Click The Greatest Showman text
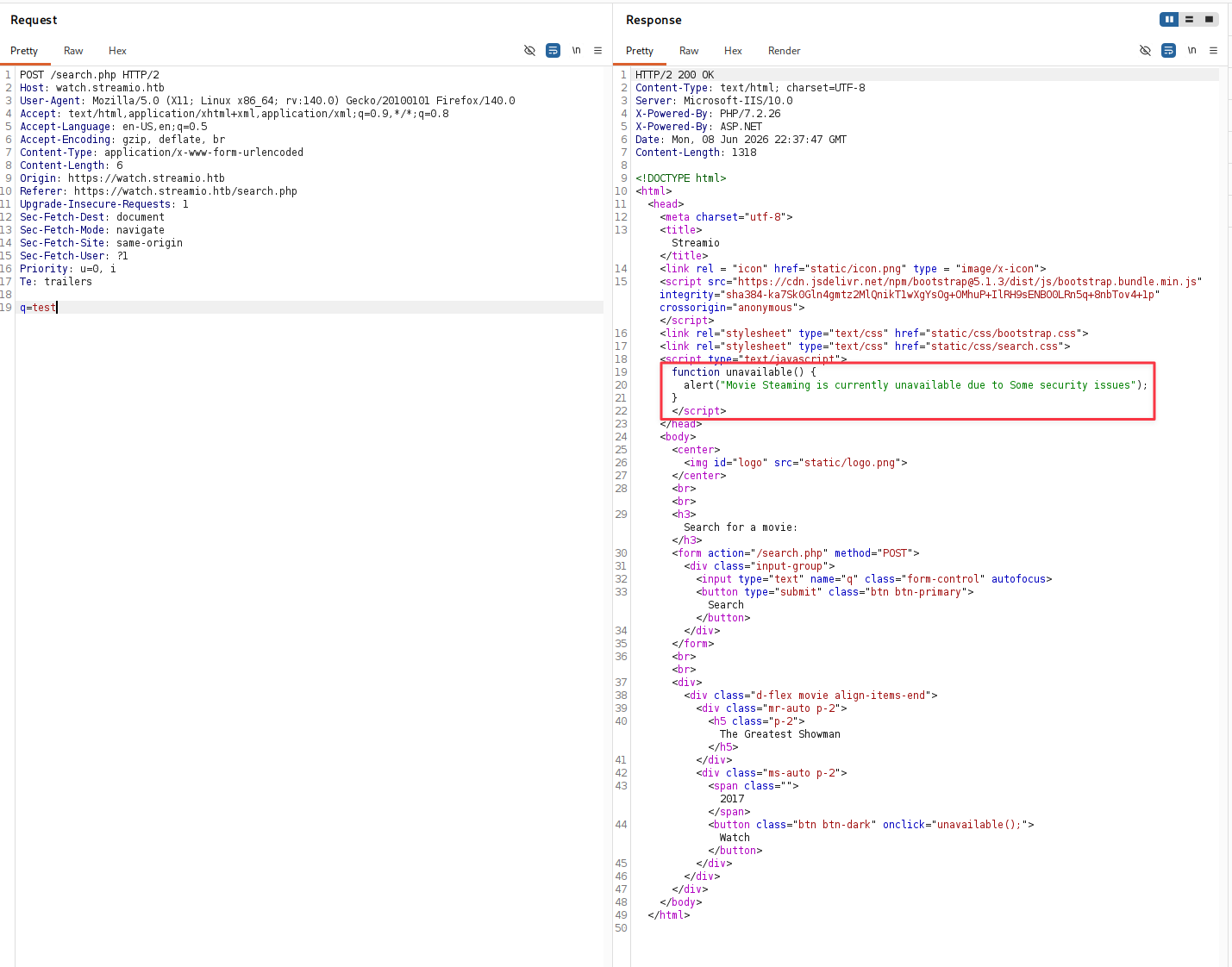Screen dimensions: 1232x967 [780, 734]
